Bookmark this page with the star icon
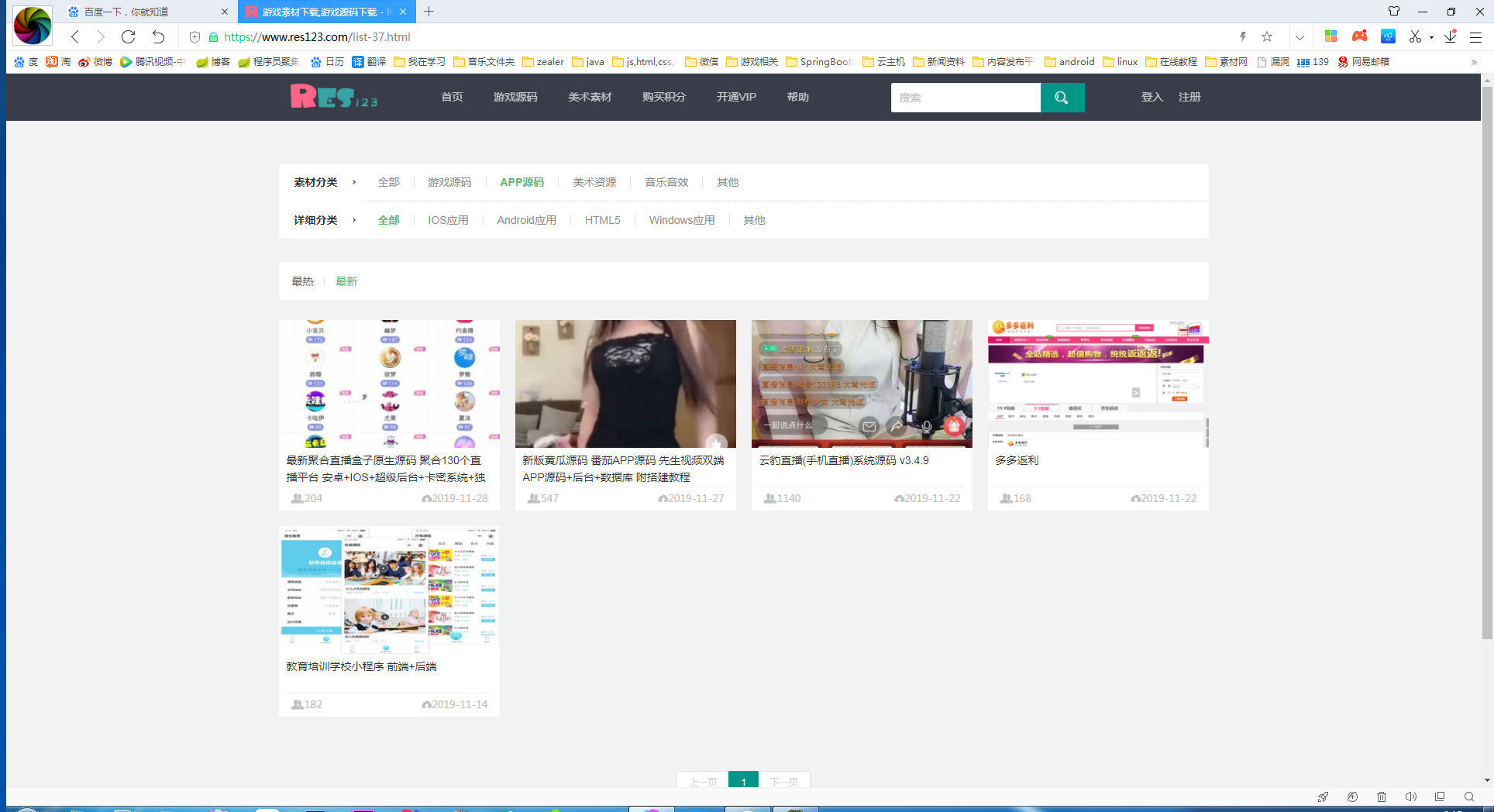This screenshot has width=1494, height=812. (x=1267, y=36)
